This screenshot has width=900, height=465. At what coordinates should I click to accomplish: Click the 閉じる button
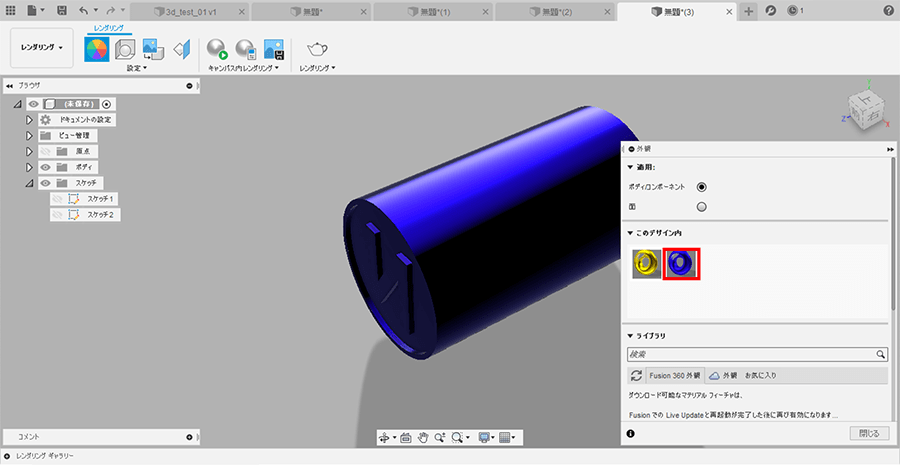[x=868, y=433]
